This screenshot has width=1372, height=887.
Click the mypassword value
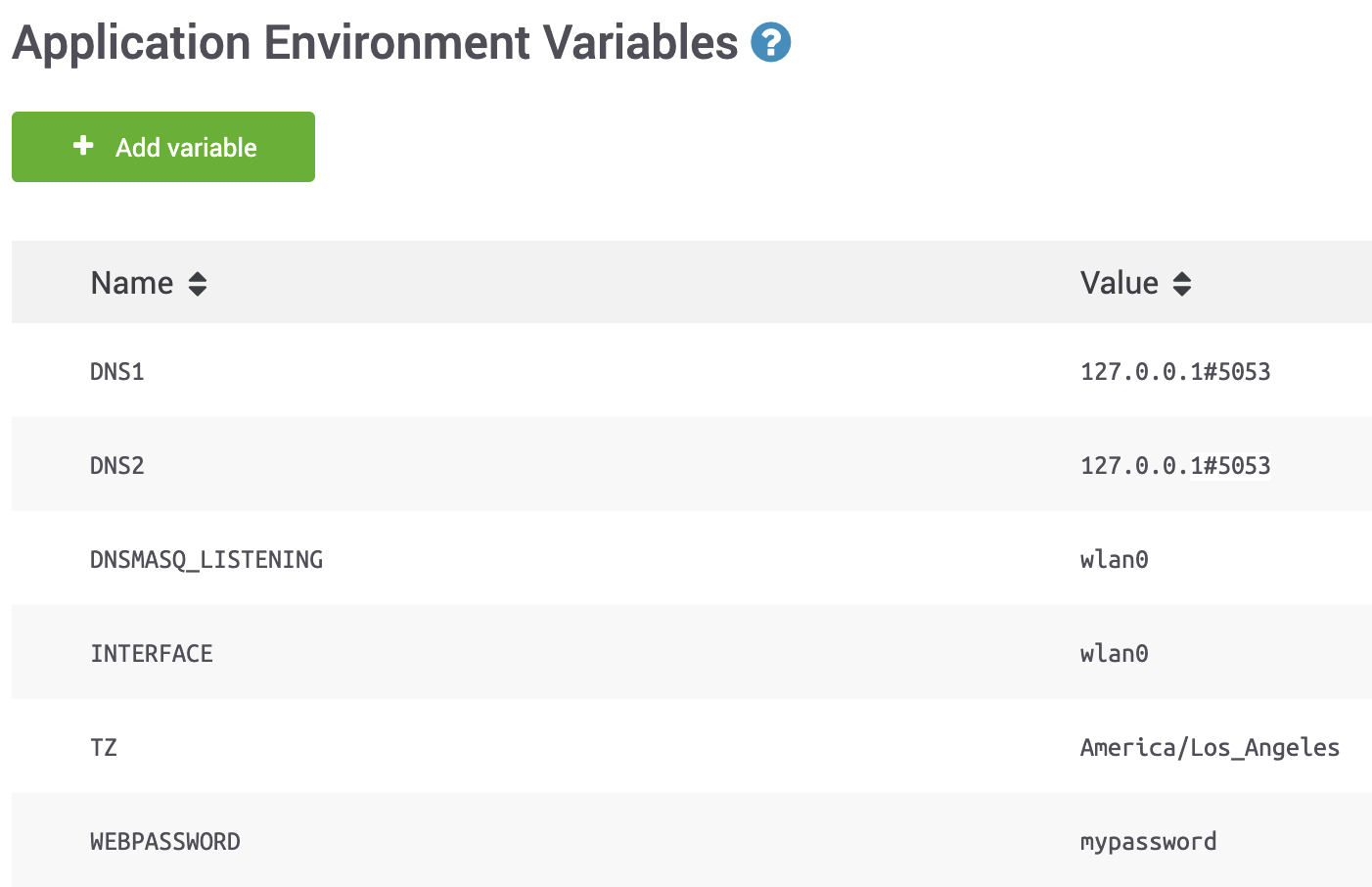coord(1148,842)
